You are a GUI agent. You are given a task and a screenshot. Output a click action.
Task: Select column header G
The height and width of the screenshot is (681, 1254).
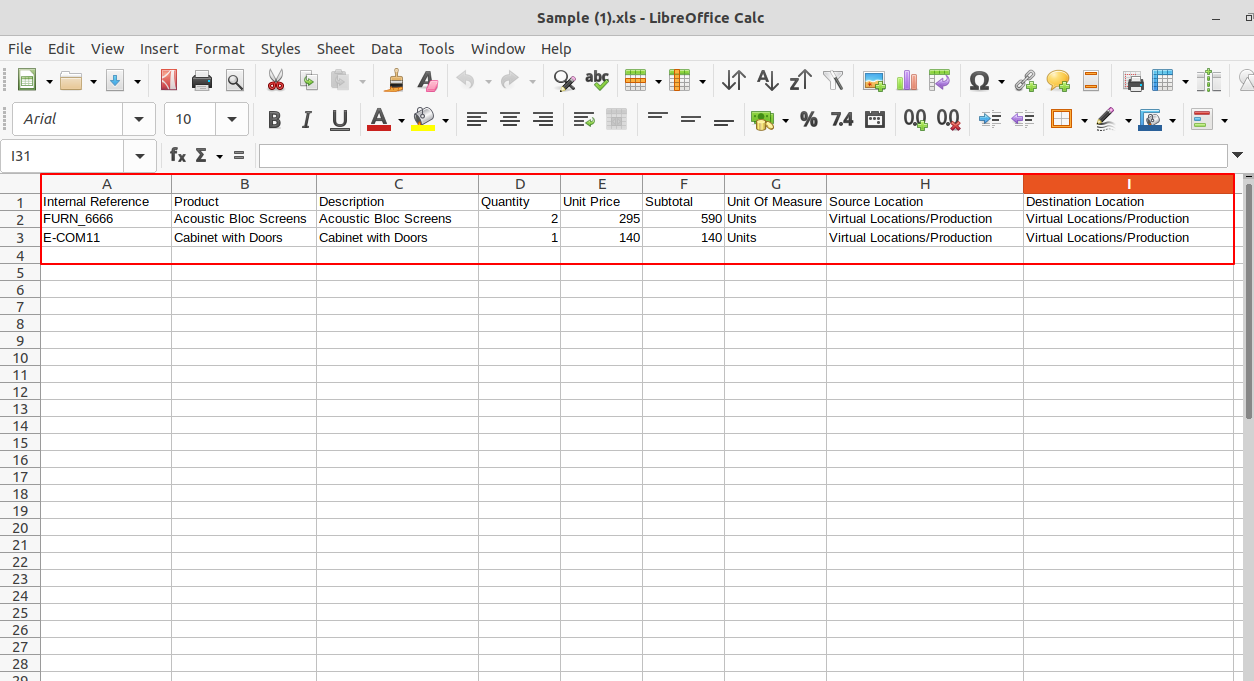click(x=775, y=184)
